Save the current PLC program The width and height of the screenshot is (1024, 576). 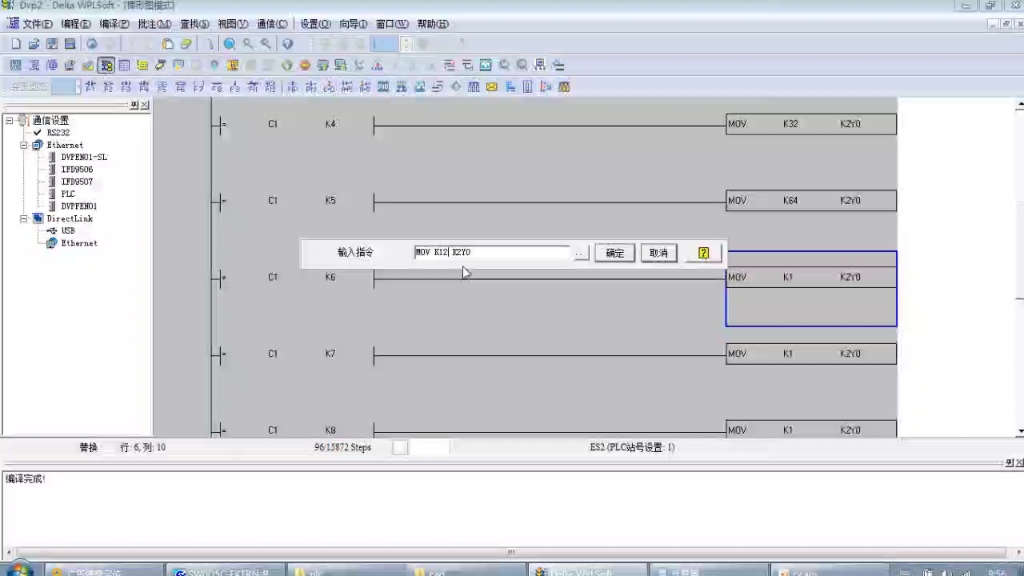pyautogui.click(x=50, y=45)
